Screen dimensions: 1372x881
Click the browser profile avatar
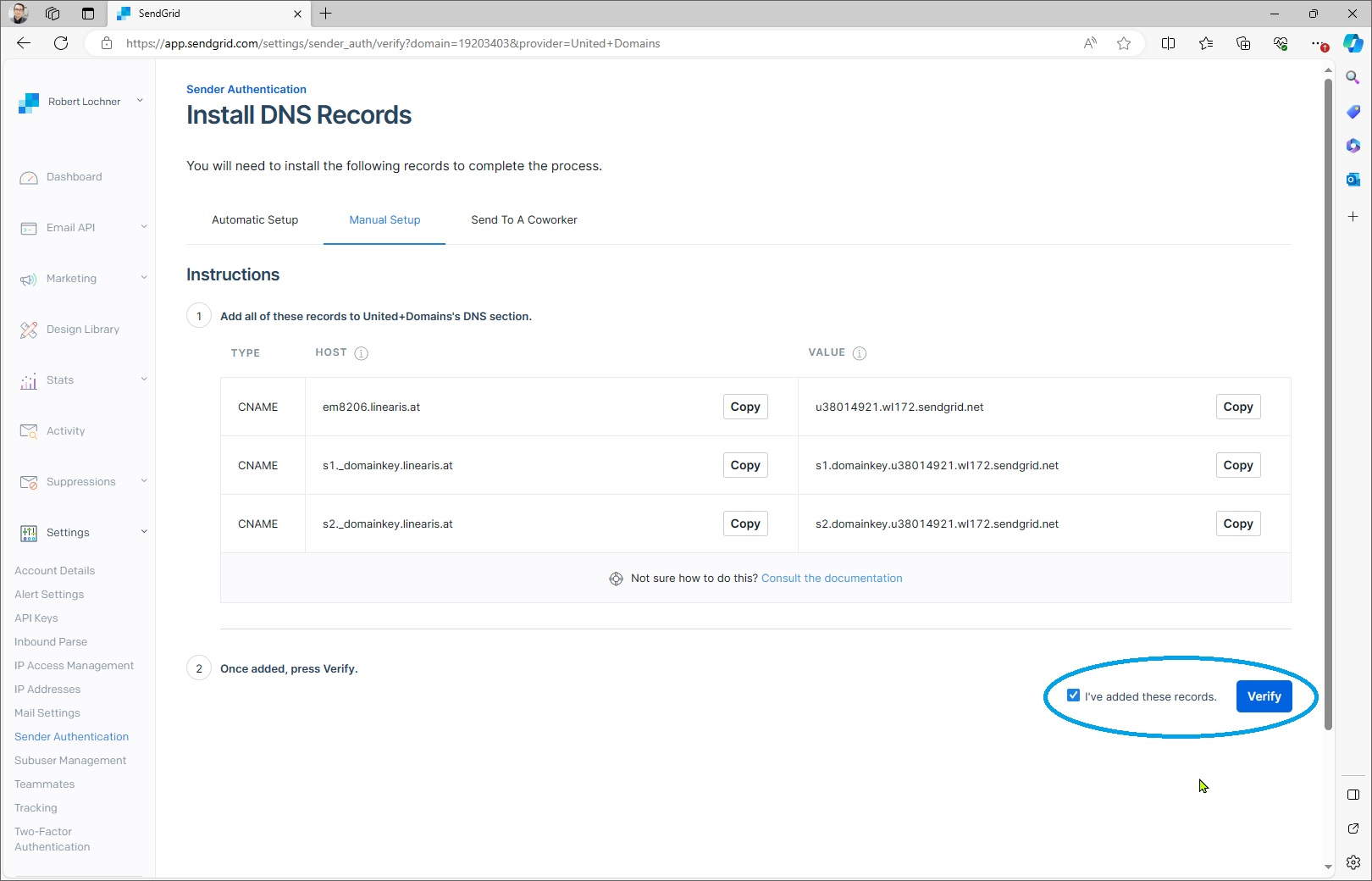(x=19, y=14)
